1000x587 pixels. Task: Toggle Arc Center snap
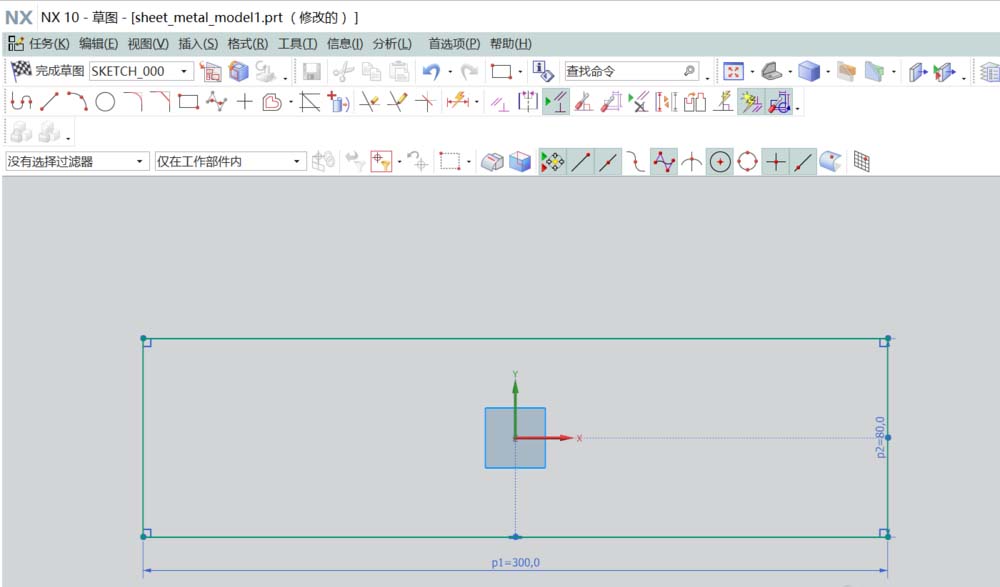pyautogui.click(x=720, y=162)
